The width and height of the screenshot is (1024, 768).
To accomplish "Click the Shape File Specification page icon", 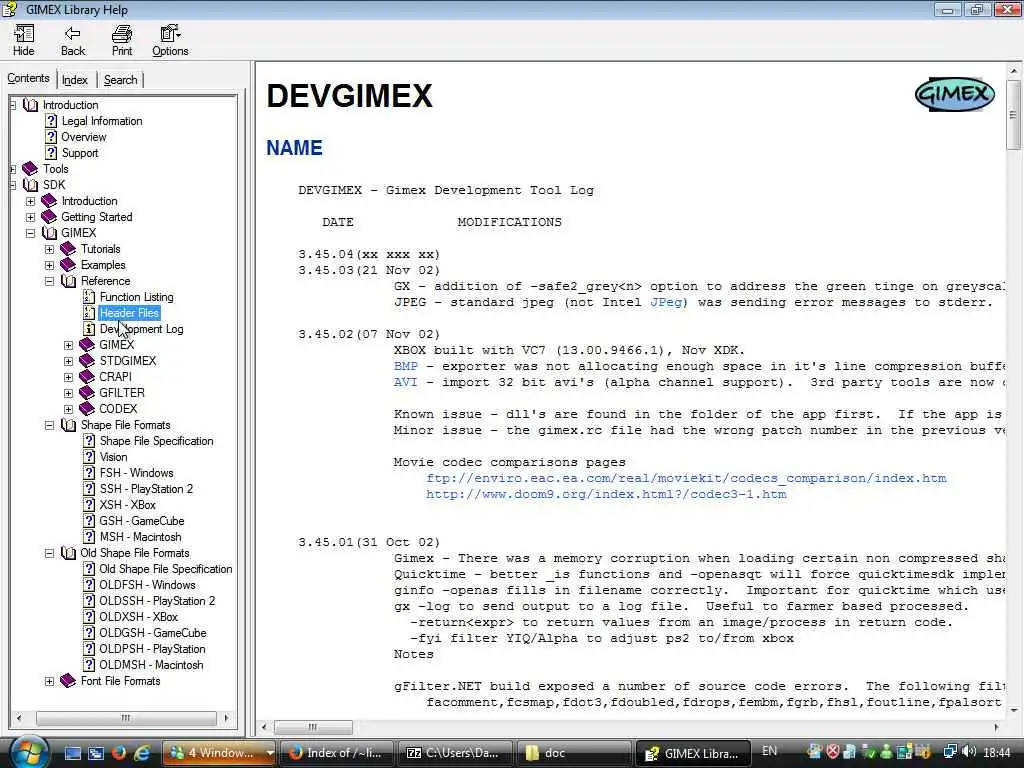I will click(89, 441).
